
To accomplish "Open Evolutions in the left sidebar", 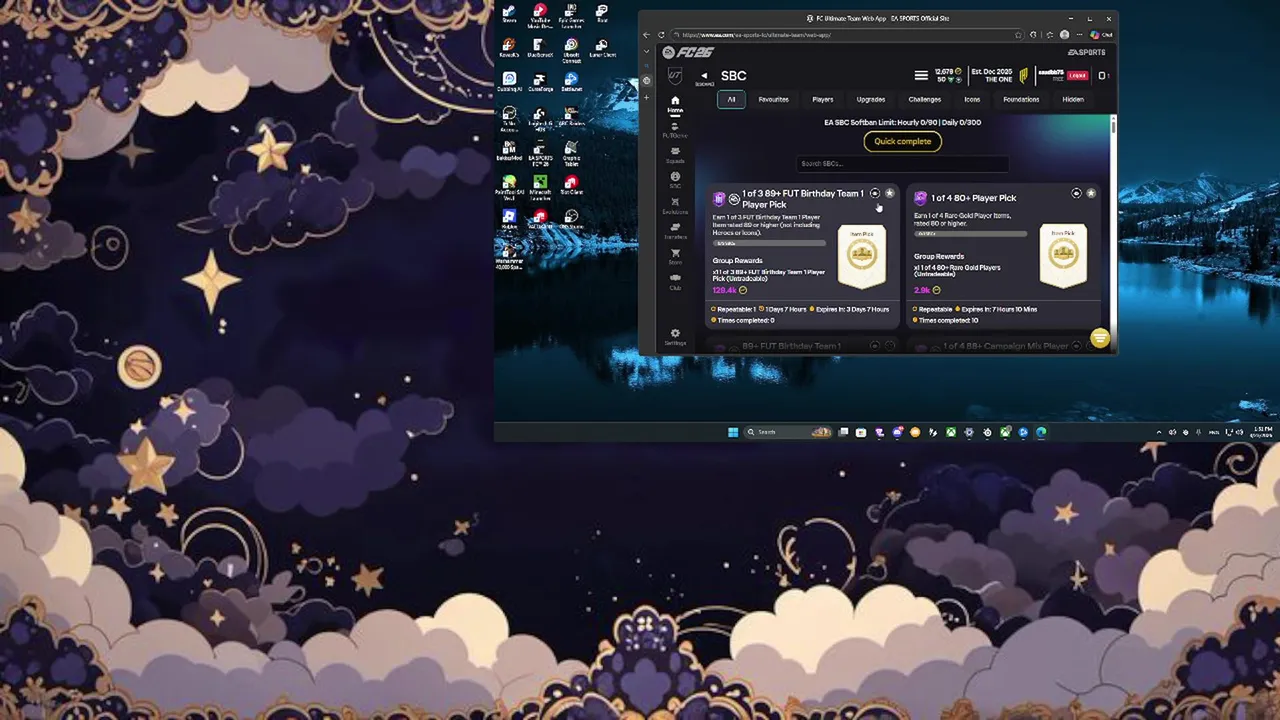I will 675,205.
